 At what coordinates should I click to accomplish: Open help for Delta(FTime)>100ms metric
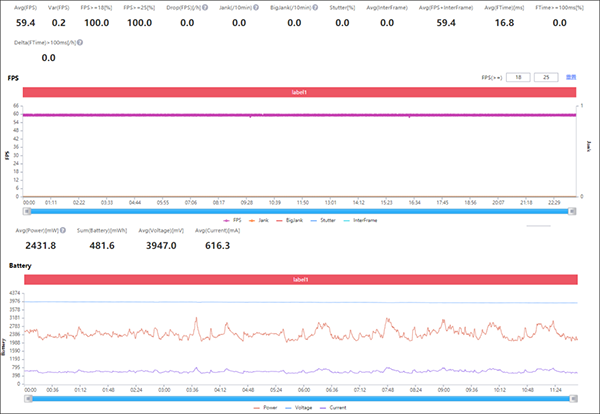(79, 44)
